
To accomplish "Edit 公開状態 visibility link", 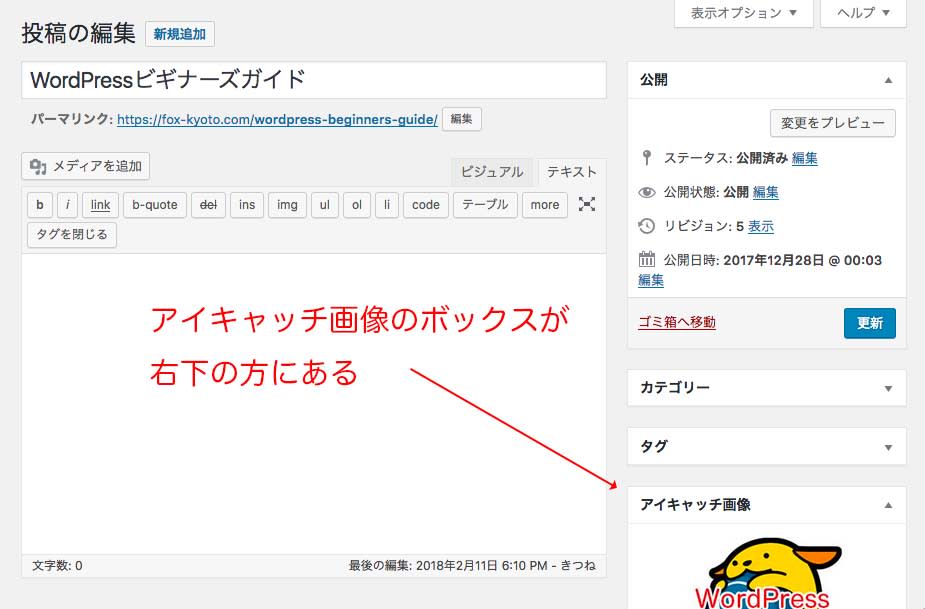I will [x=766, y=192].
